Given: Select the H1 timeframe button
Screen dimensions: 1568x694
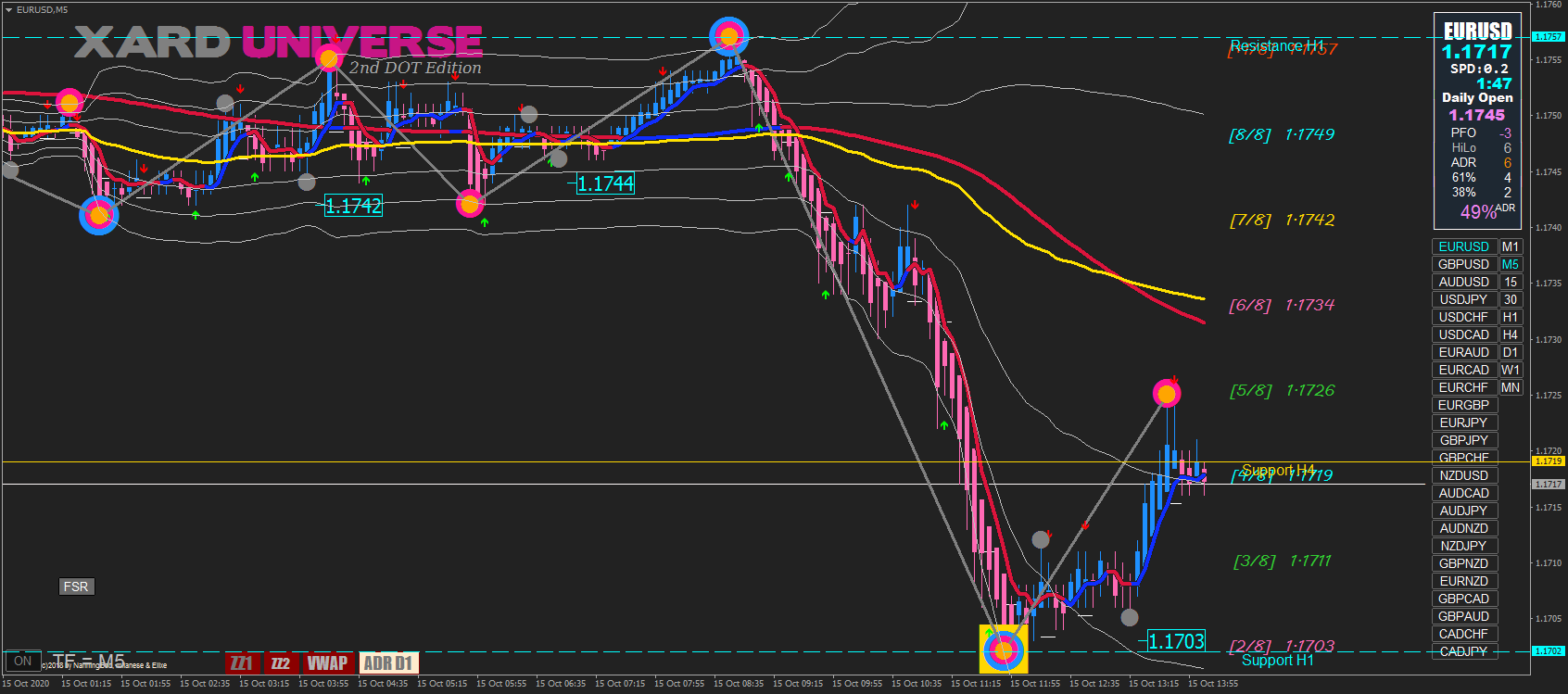Looking at the screenshot, I should click(1511, 317).
